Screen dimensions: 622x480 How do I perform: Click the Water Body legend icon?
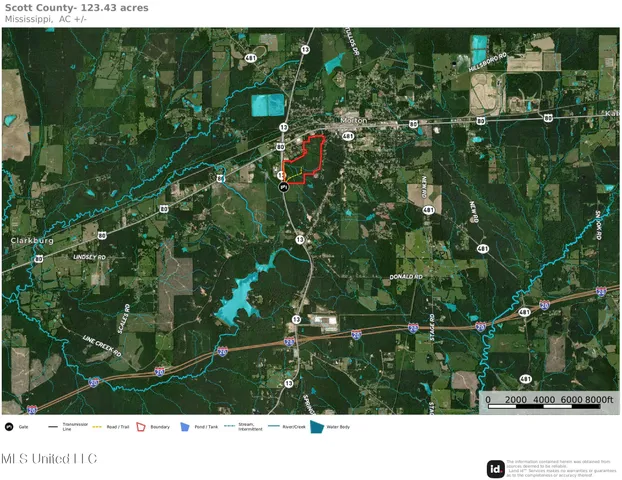317,427
